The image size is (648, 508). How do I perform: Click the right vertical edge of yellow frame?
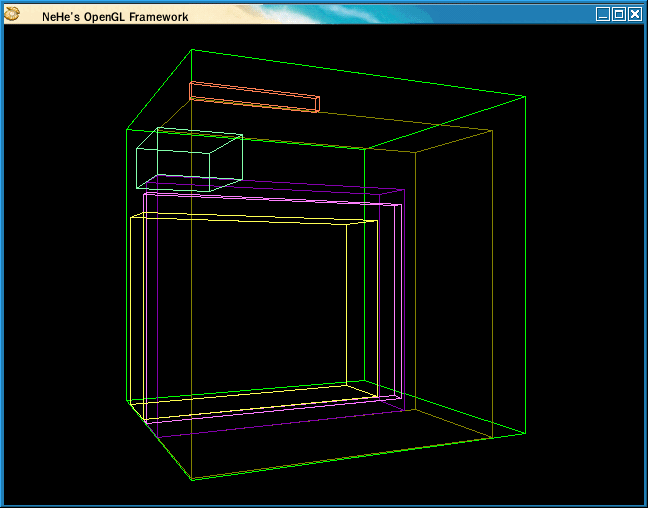pos(347,300)
